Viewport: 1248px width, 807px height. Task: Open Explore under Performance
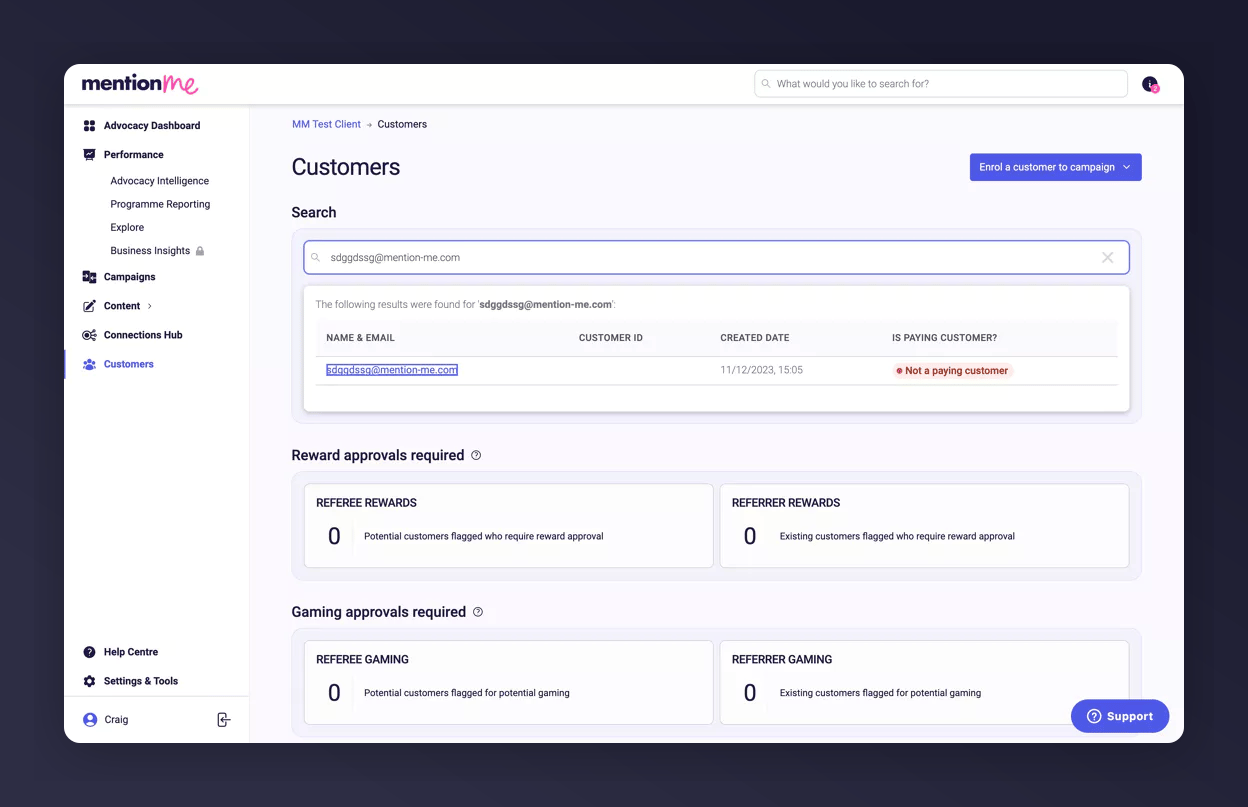coord(127,227)
